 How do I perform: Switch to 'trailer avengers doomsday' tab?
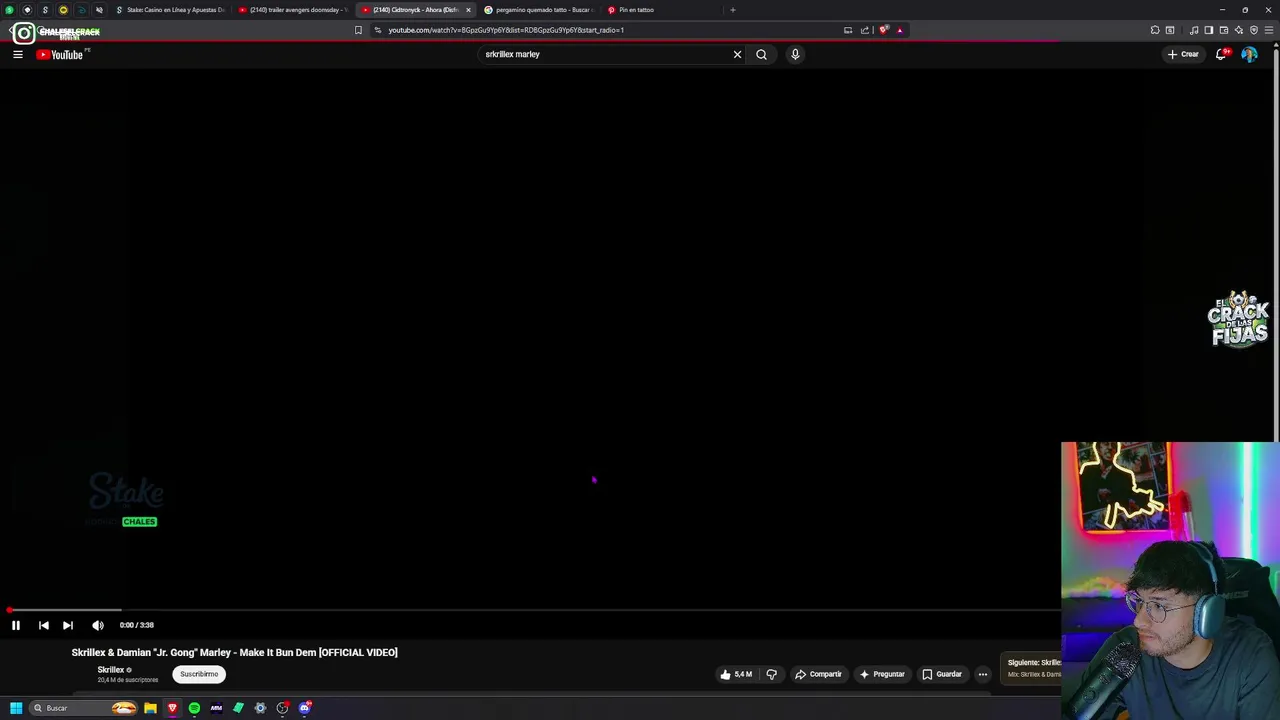click(293, 10)
